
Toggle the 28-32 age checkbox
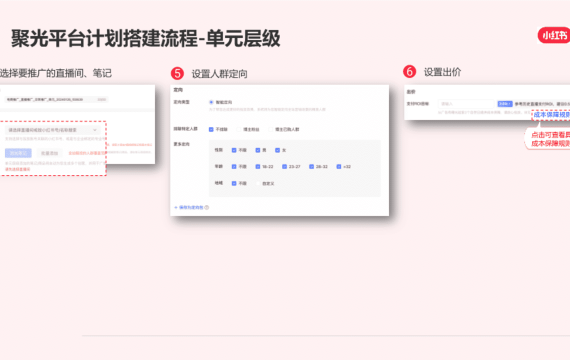tap(312, 167)
